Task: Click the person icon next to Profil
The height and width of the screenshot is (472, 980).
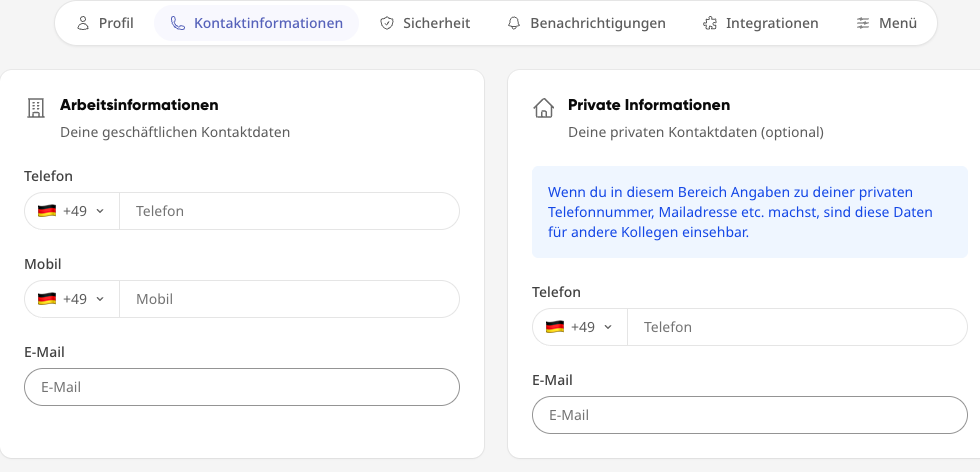Action: coord(82,24)
